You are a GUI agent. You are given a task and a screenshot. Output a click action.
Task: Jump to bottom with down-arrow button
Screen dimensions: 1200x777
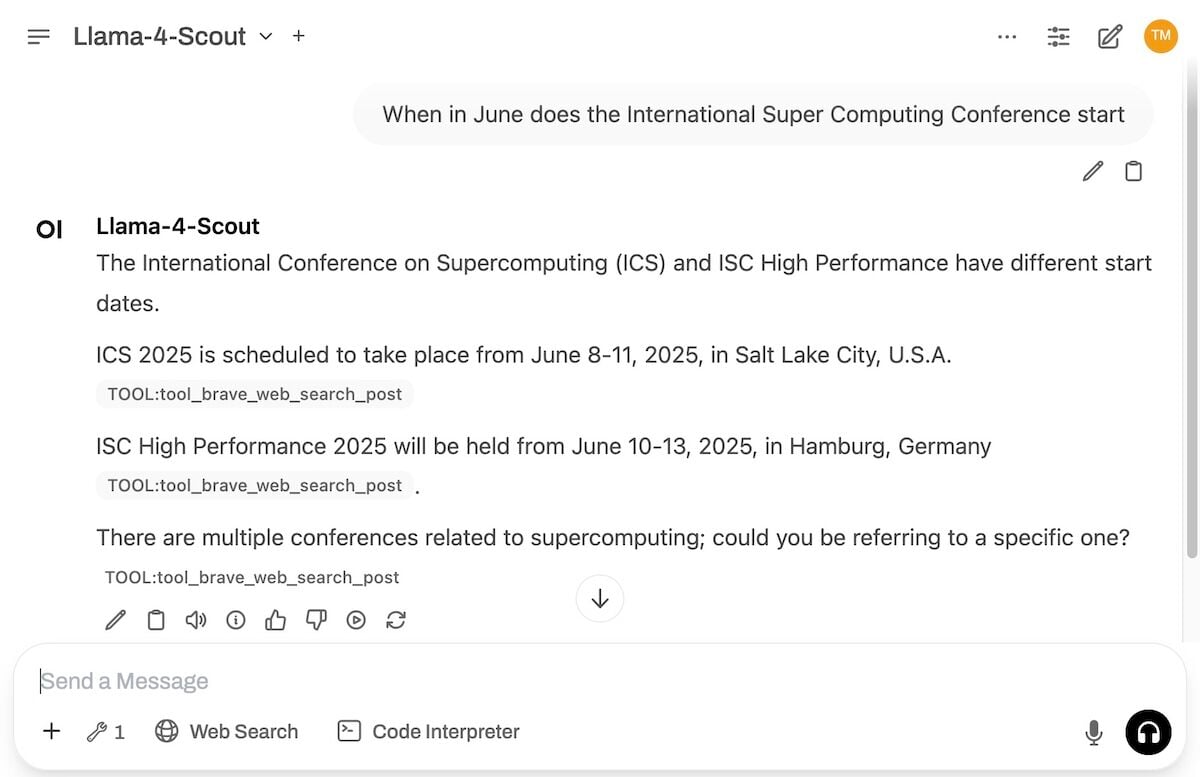tap(600, 599)
